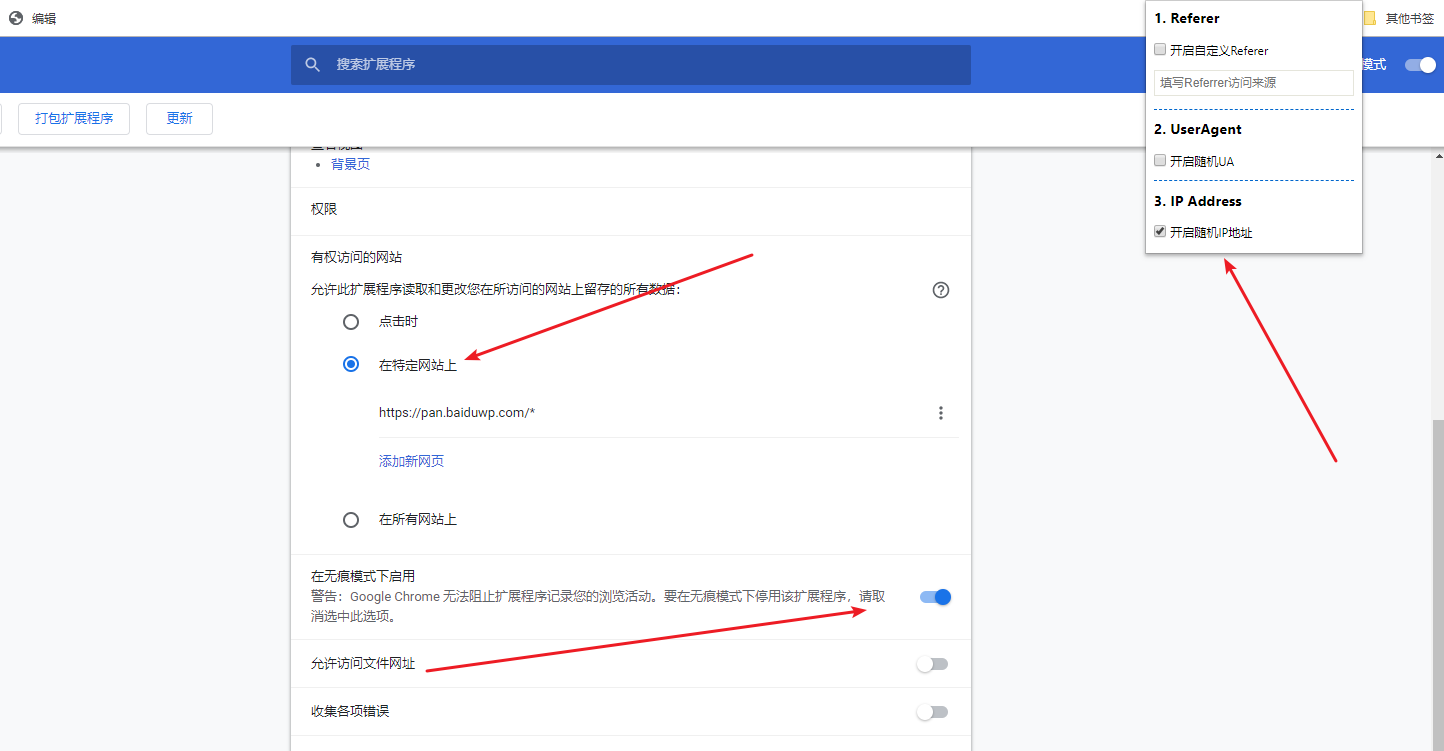Viewport: 1444px width, 751px height.
Task: Click the 搜索扩展程序 search field
Action: point(631,64)
